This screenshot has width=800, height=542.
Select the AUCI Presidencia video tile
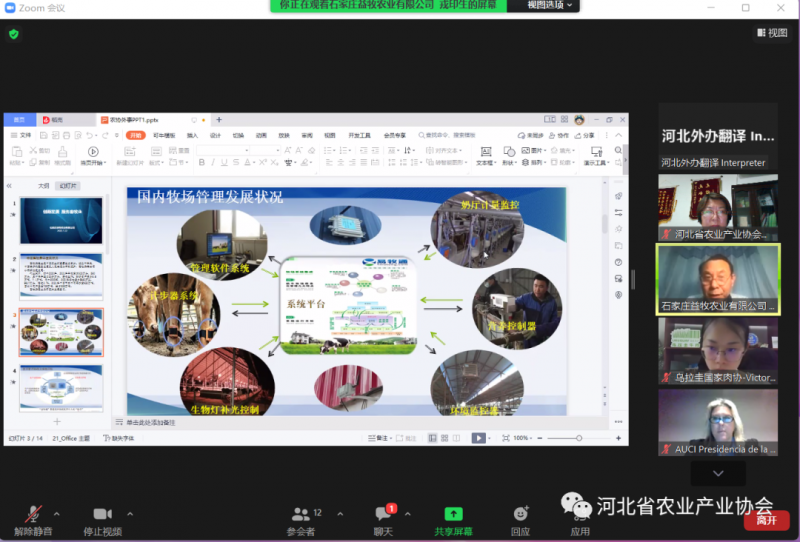(718, 423)
